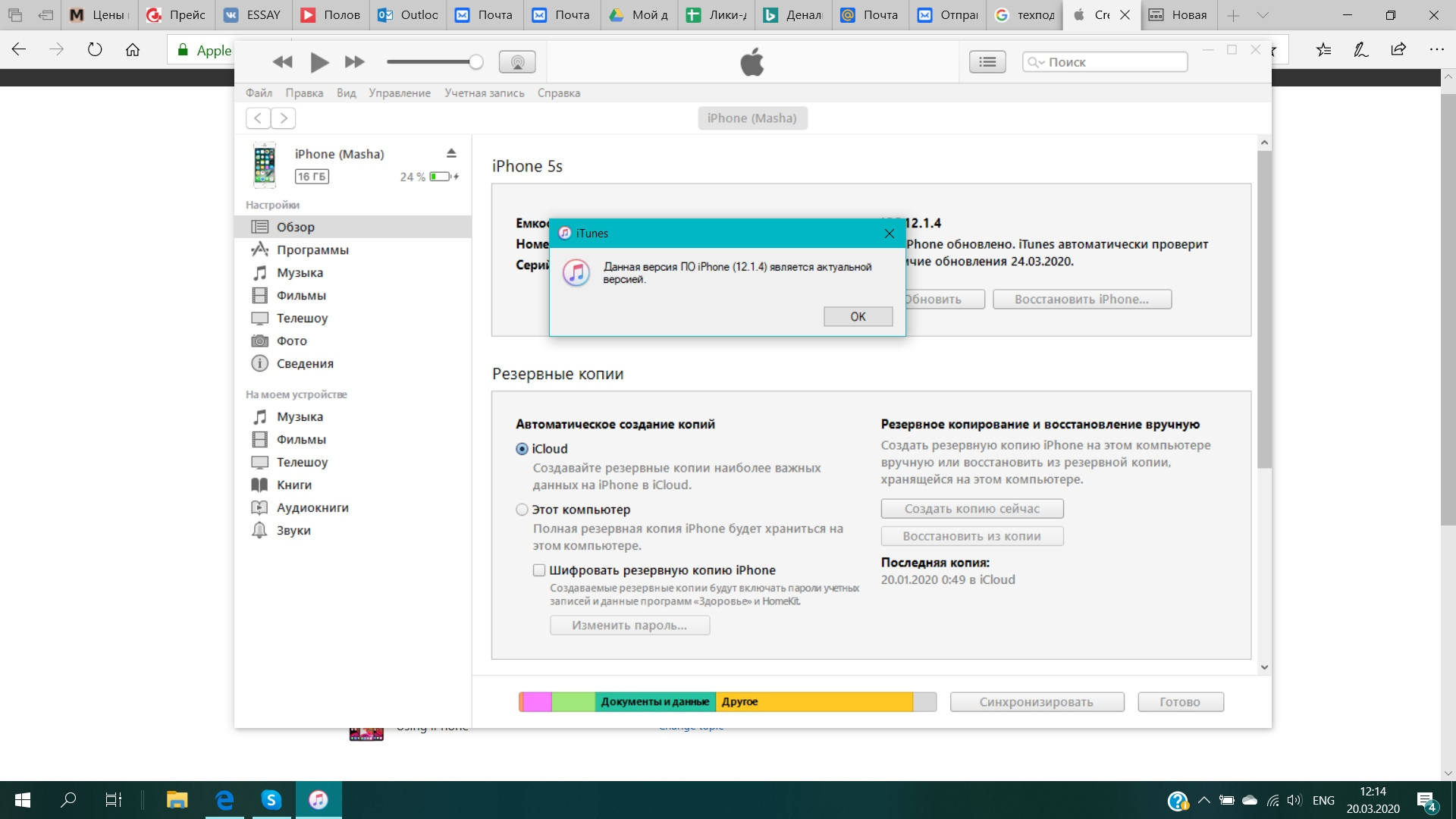This screenshot has height=819, width=1456.
Task: Open the list view button beside search
Action: (987, 62)
